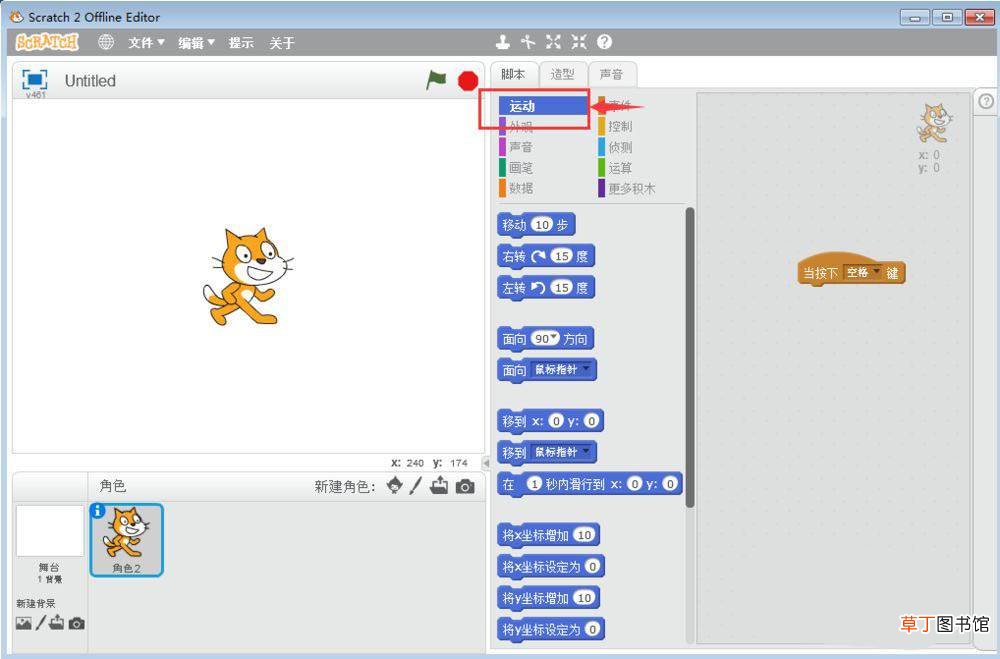Viewport: 1000px width, 659px height.
Task: Click the 0 field in 将y坐标设定为 block
Action: (592, 630)
